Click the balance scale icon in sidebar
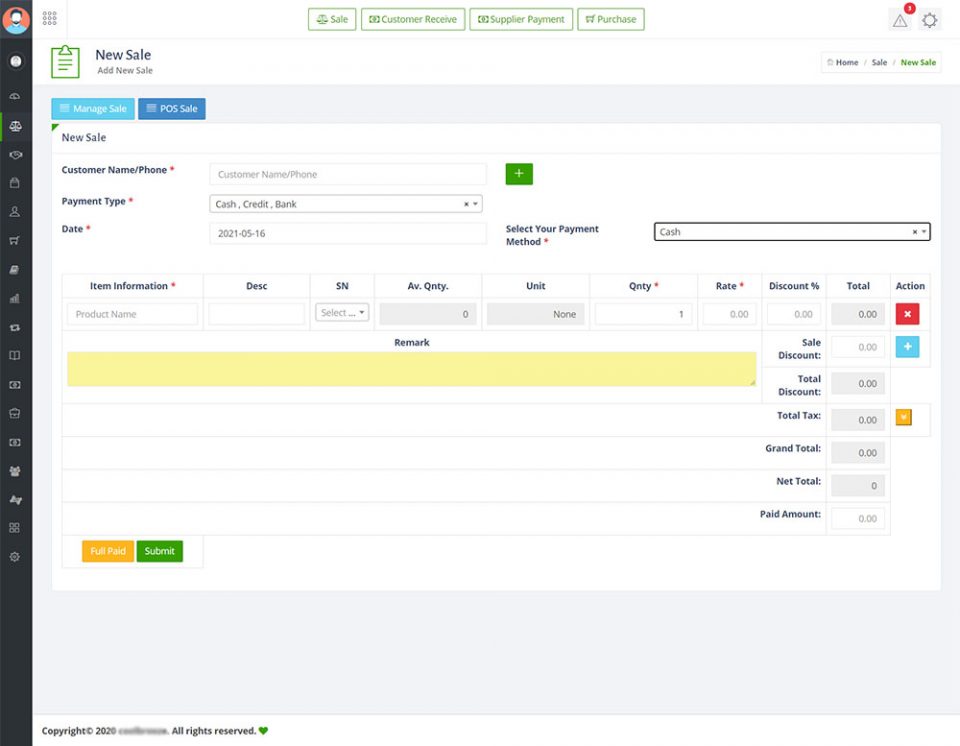The width and height of the screenshot is (960, 746). pos(15,126)
